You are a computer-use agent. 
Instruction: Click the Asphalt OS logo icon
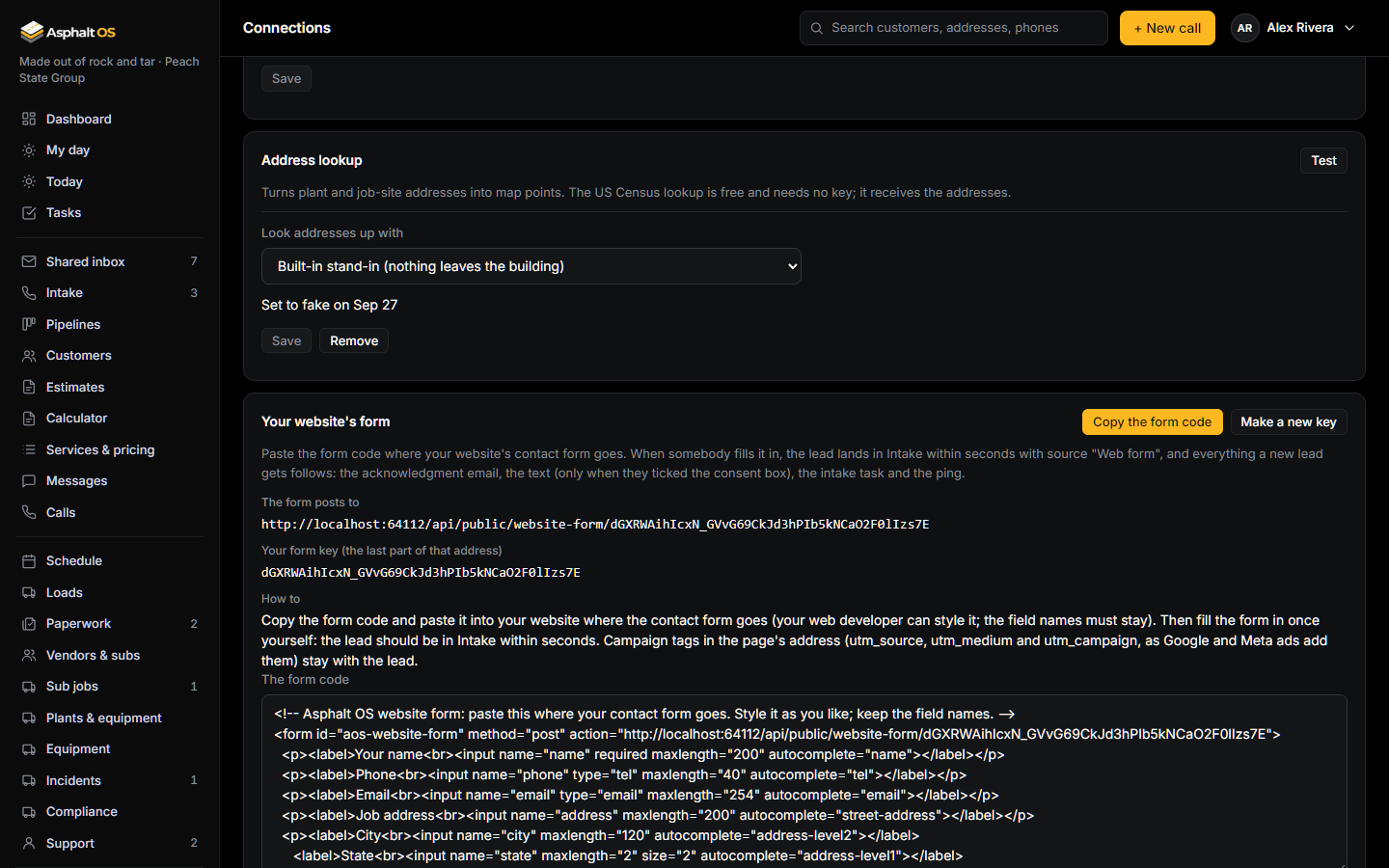32,32
